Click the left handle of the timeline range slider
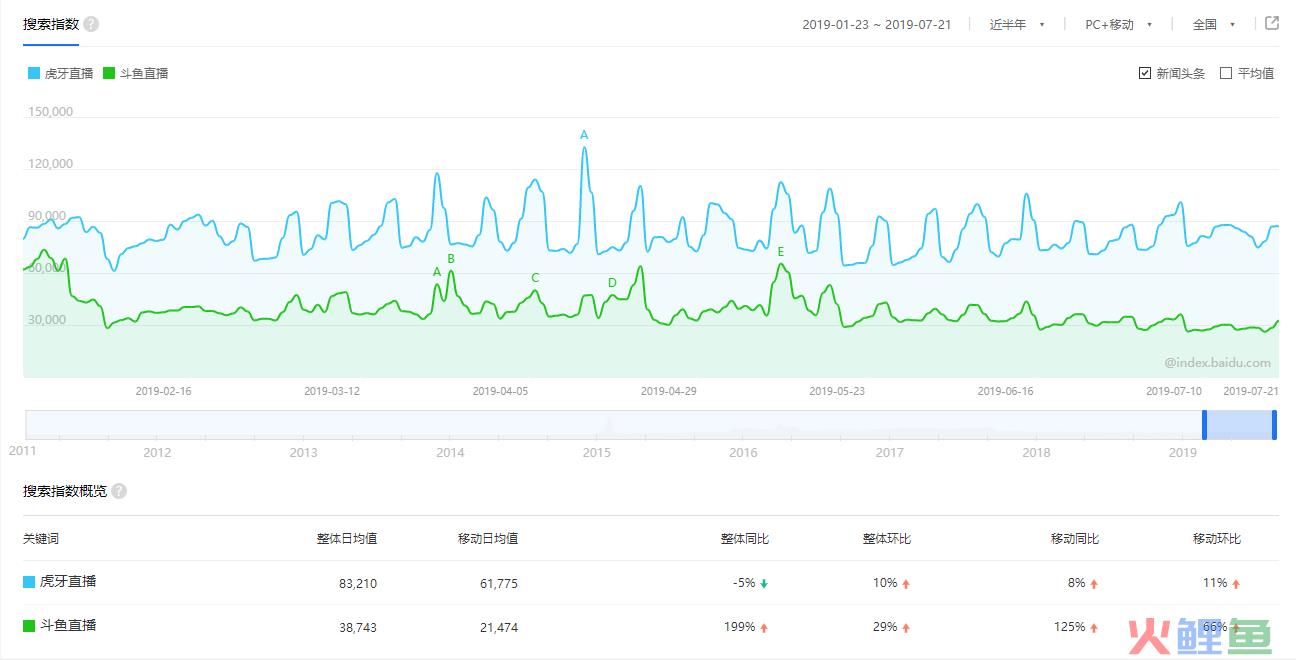1296x660 pixels. click(1205, 425)
